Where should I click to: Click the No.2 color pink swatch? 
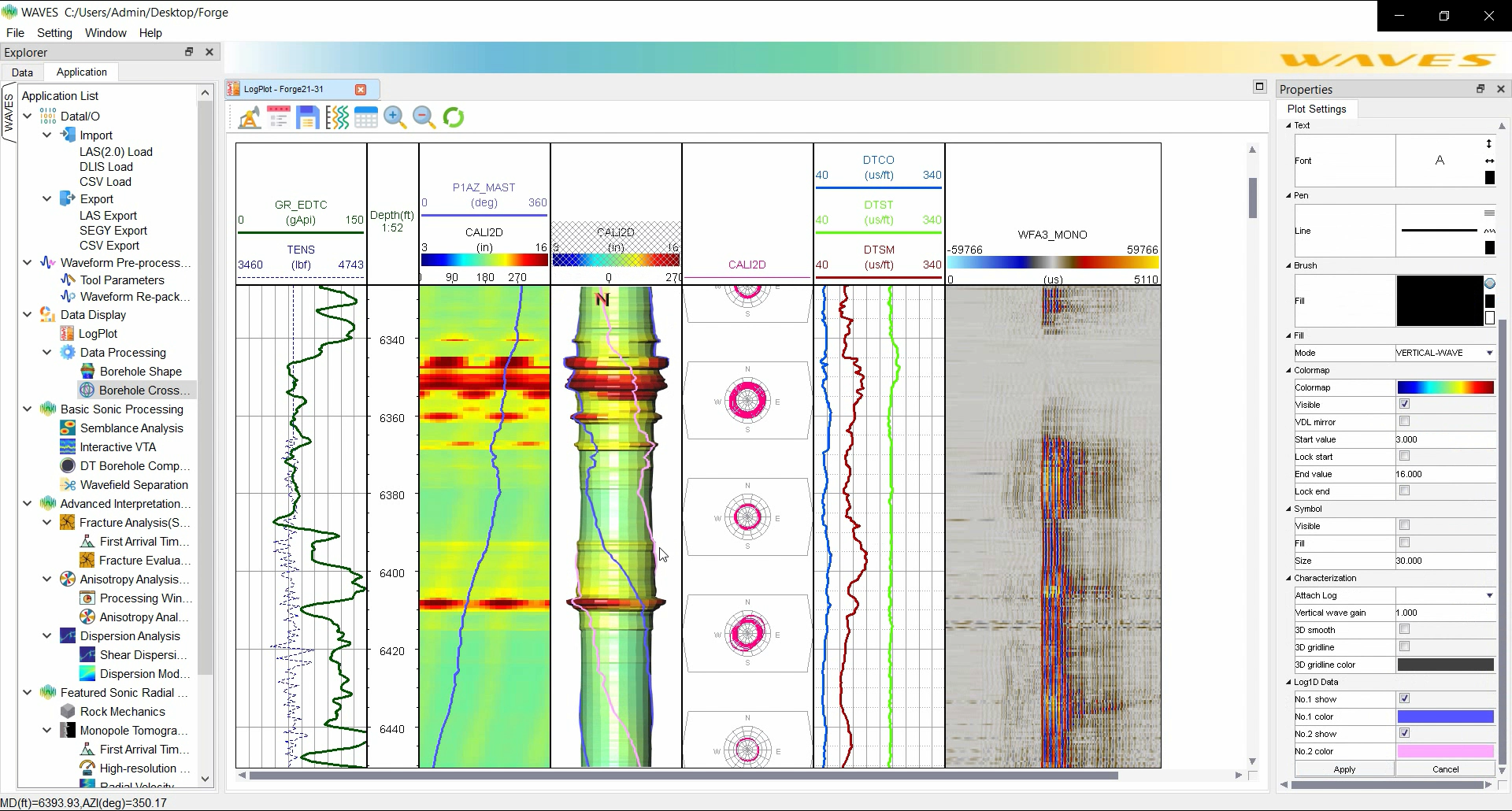[x=1445, y=751]
